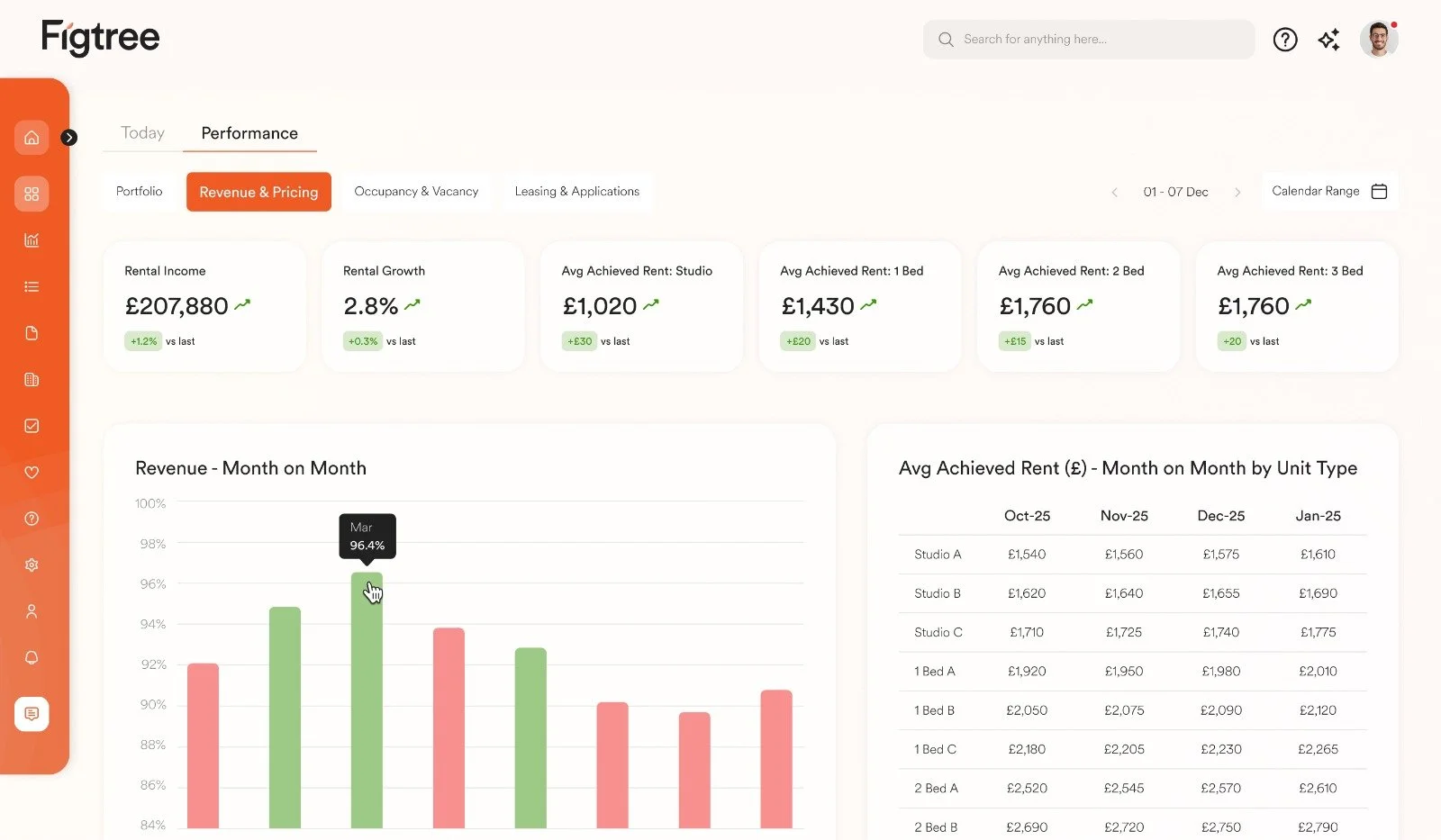
Task: Open the Avg Achieved Rent: 2 Bed card
Action: coord(1078,306)
